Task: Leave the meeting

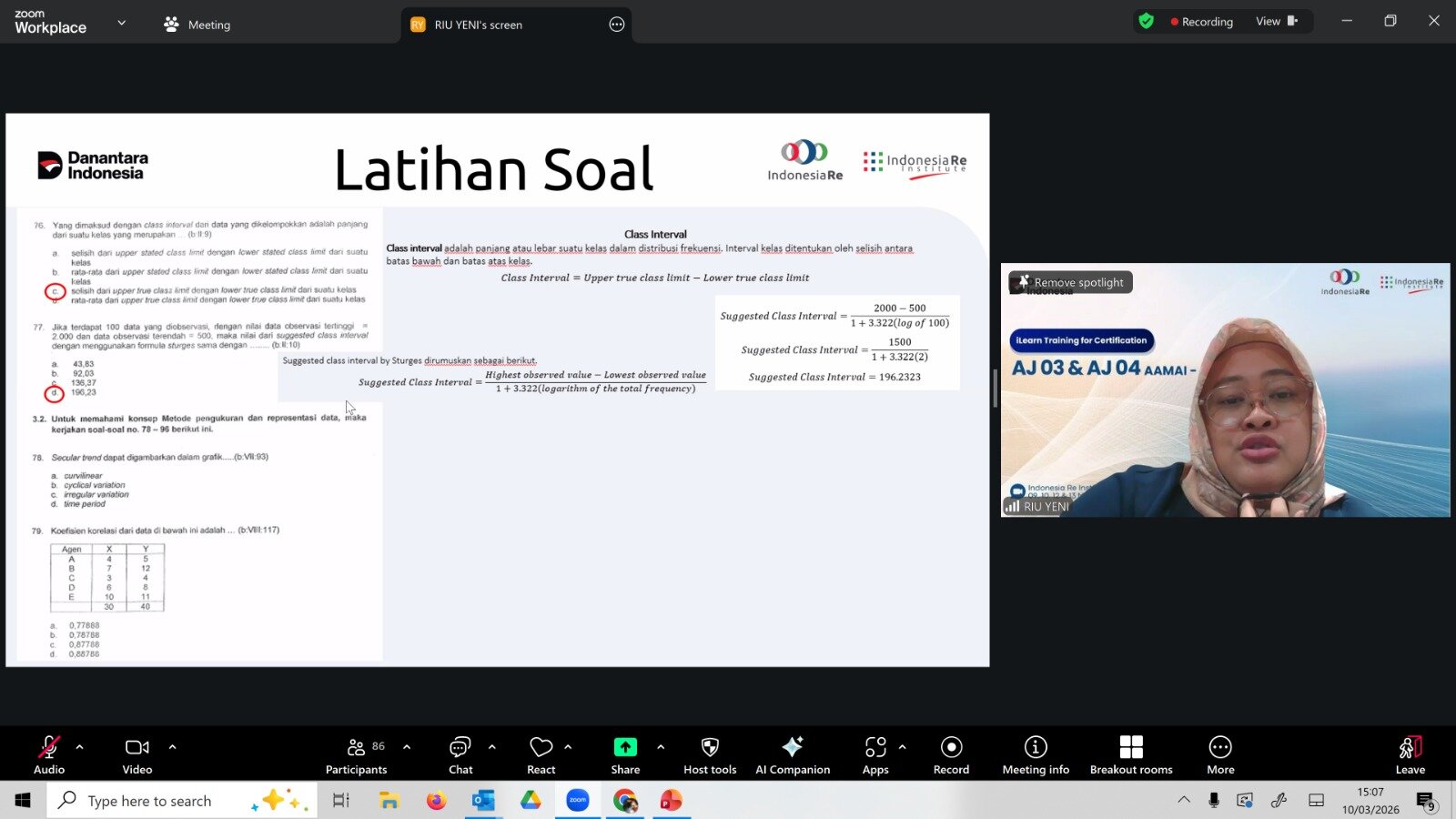Action: 1410,754
